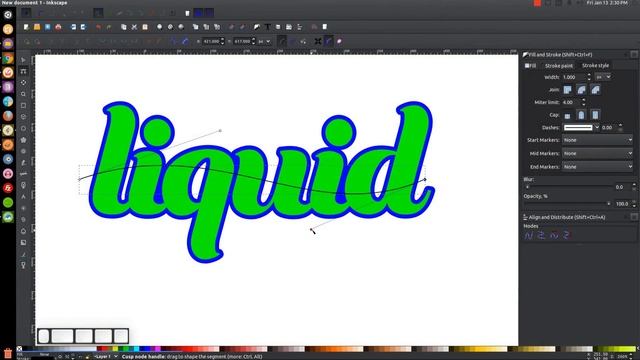Open the stroke width unit dropdown
This screenshot has height=360, width=640.
point(603,77)
